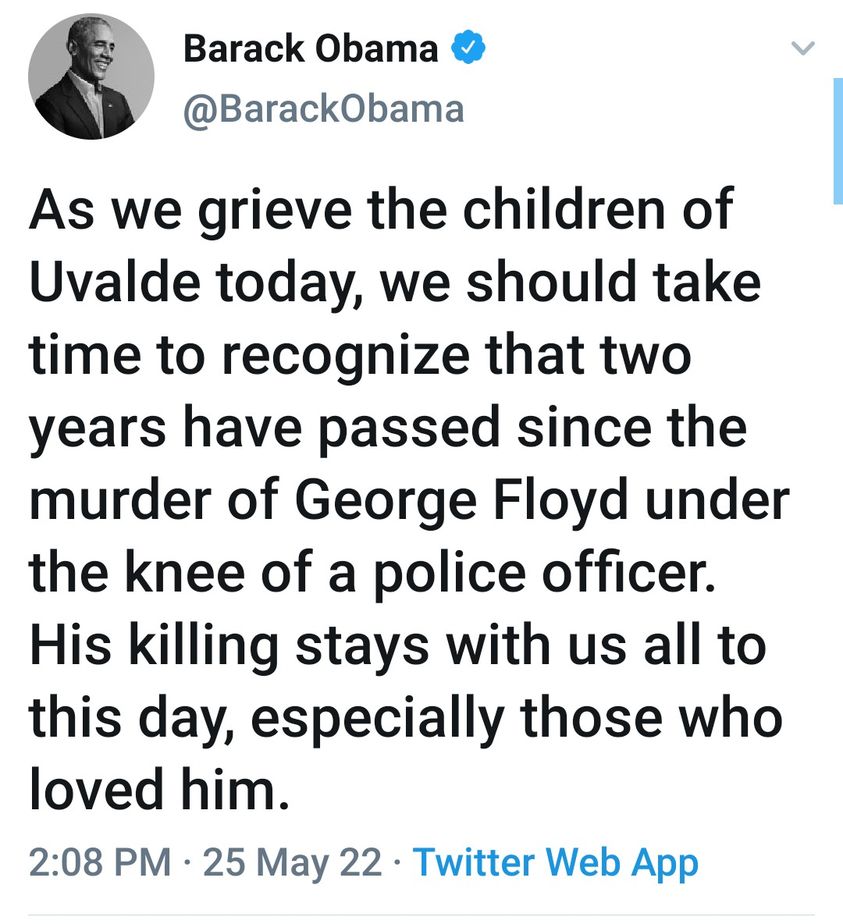Click the blue verified badge
The width and height of the screenshot is (843, 924).
click(x=467, y=48)
